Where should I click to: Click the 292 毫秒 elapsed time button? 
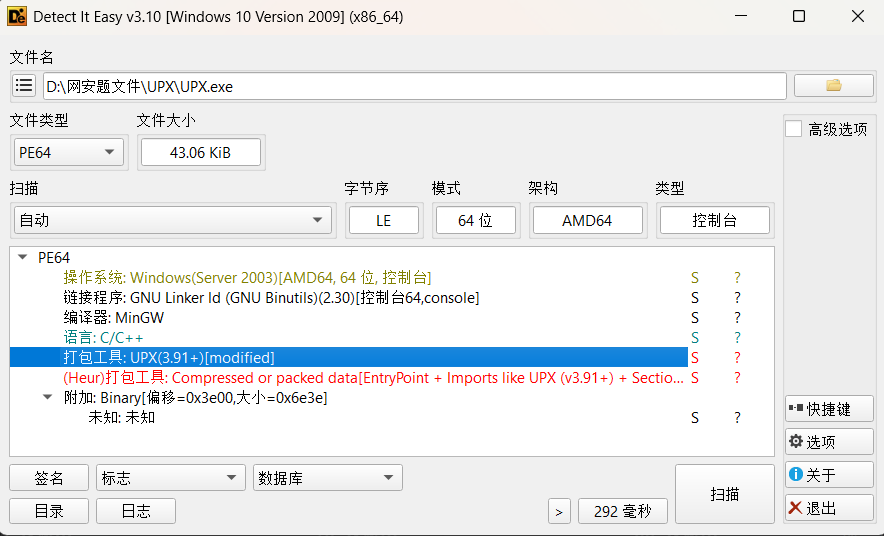point(622,511)
